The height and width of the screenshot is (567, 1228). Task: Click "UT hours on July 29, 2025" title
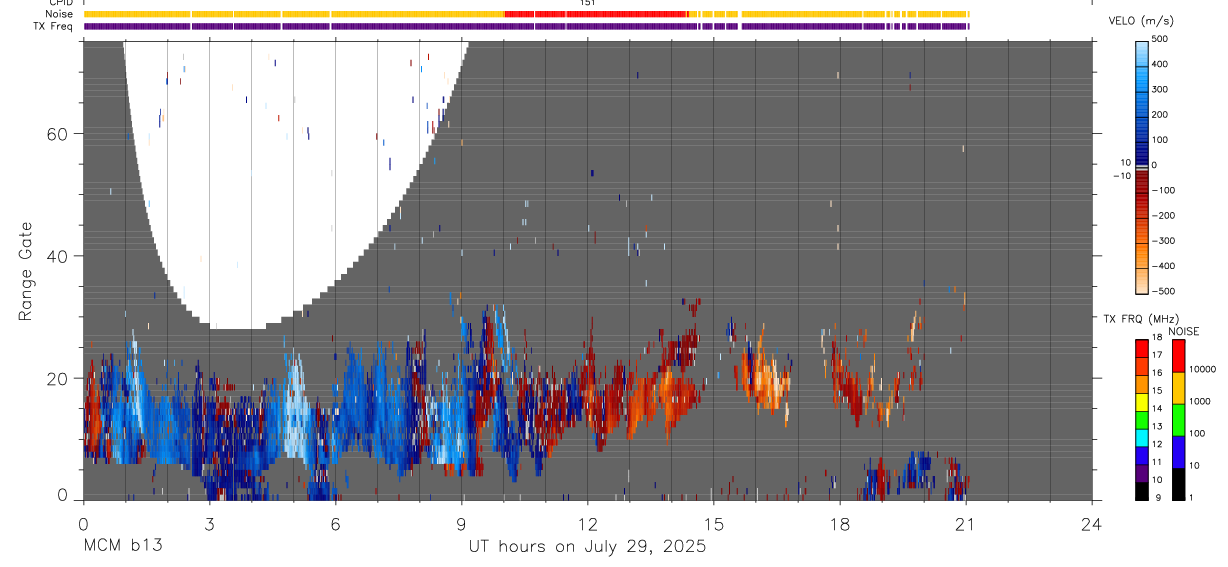coord(588,547)
